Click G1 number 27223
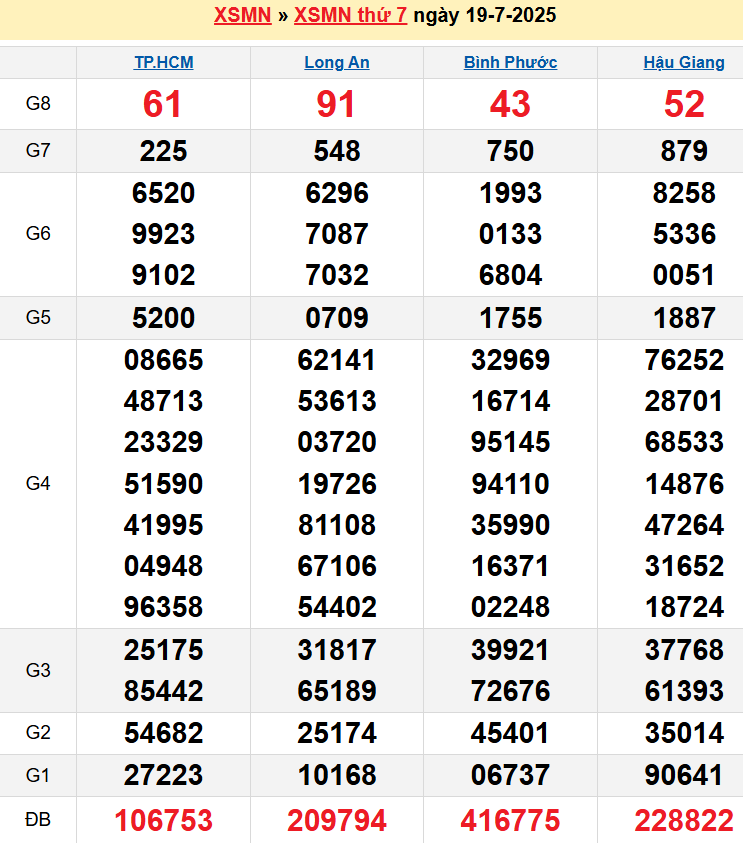 click(x=163, y=775)
